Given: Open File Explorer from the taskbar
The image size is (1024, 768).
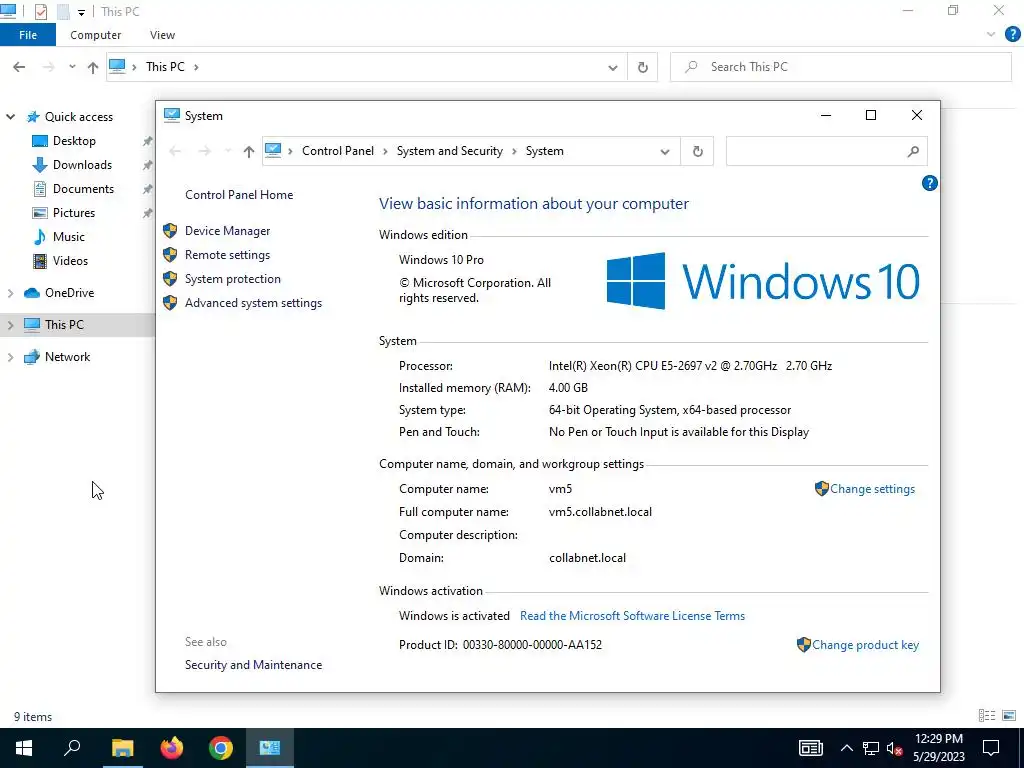Looking at the screenshot, I should [x=122, y=748].
